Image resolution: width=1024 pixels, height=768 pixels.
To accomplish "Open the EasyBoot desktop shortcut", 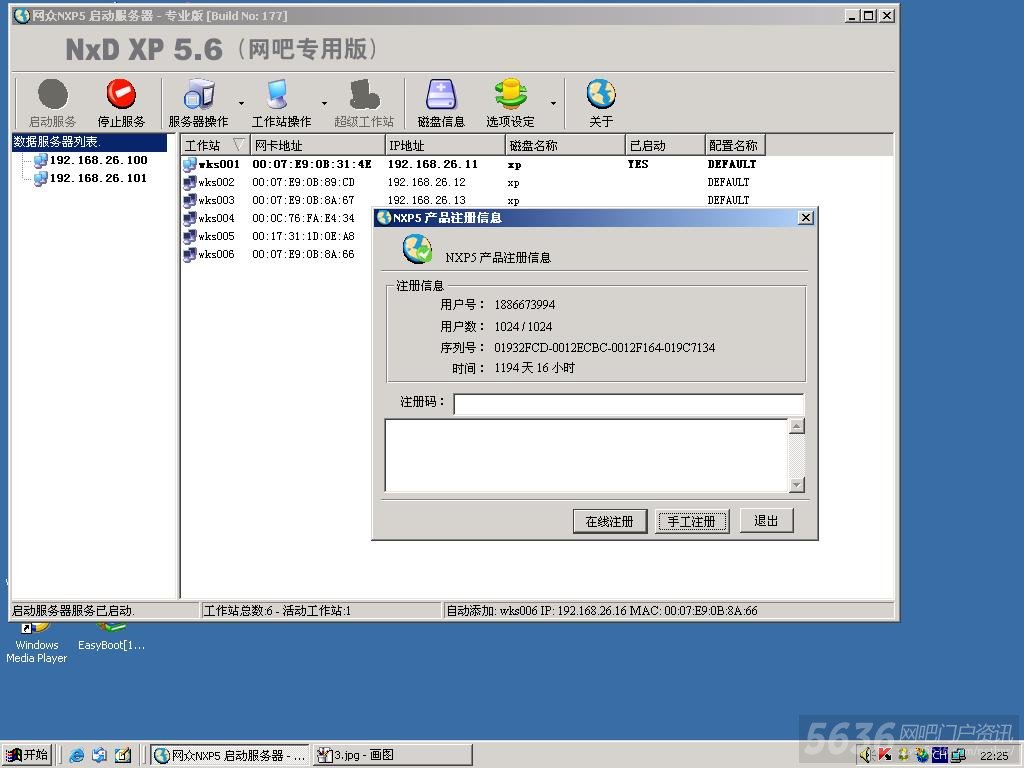I will (111, 639).
